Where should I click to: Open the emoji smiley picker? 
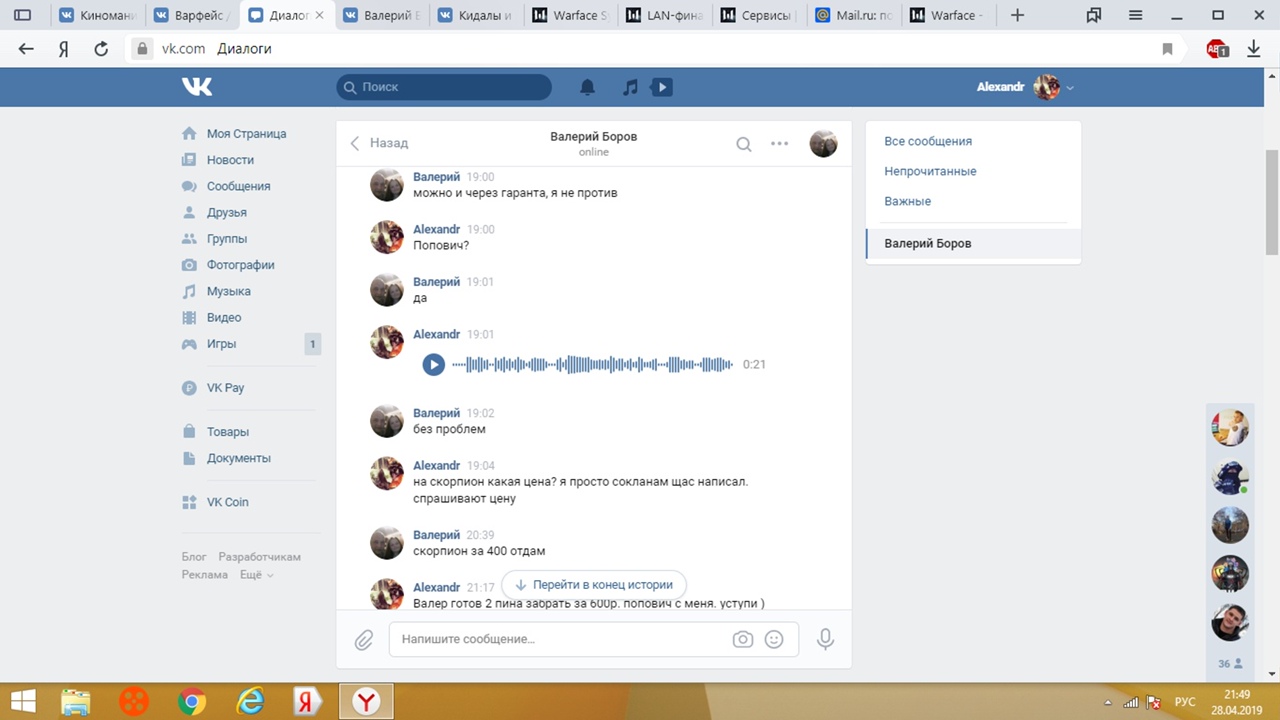pyautogui.click(x=774, y=639)
